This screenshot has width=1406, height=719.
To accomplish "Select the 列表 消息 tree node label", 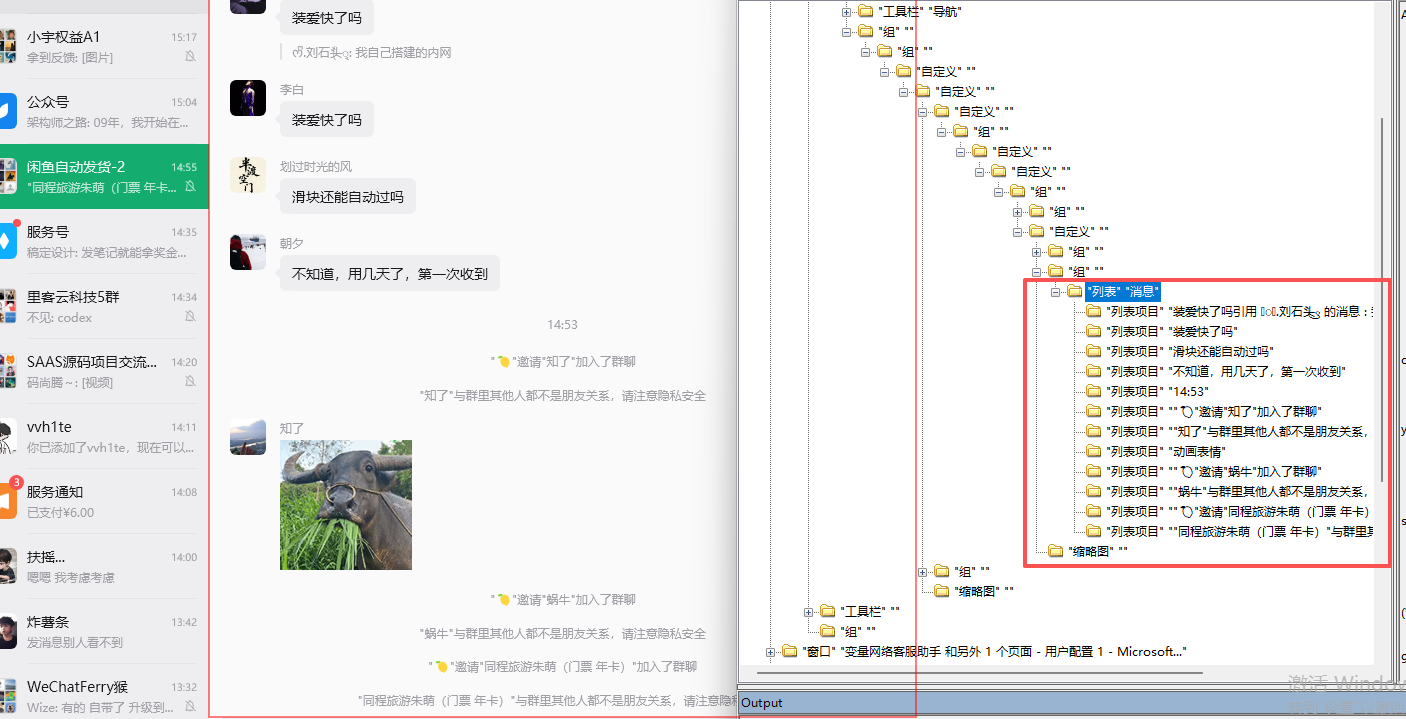I will coord(1122,291).
